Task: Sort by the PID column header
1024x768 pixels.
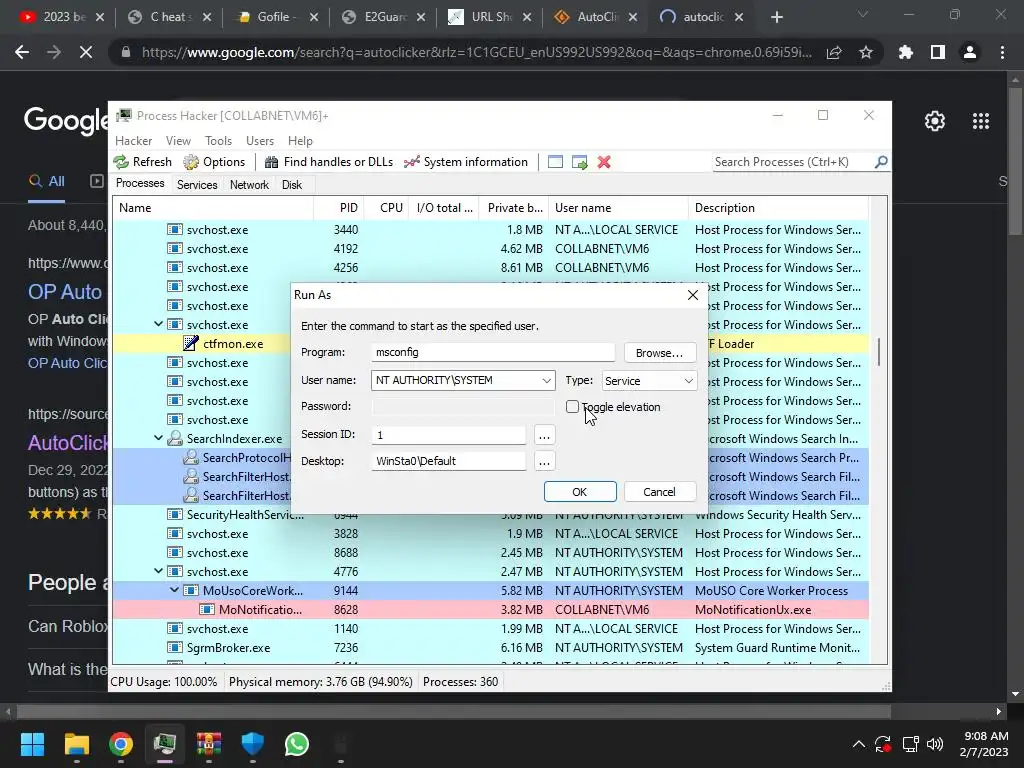Action: coord(339,208)
